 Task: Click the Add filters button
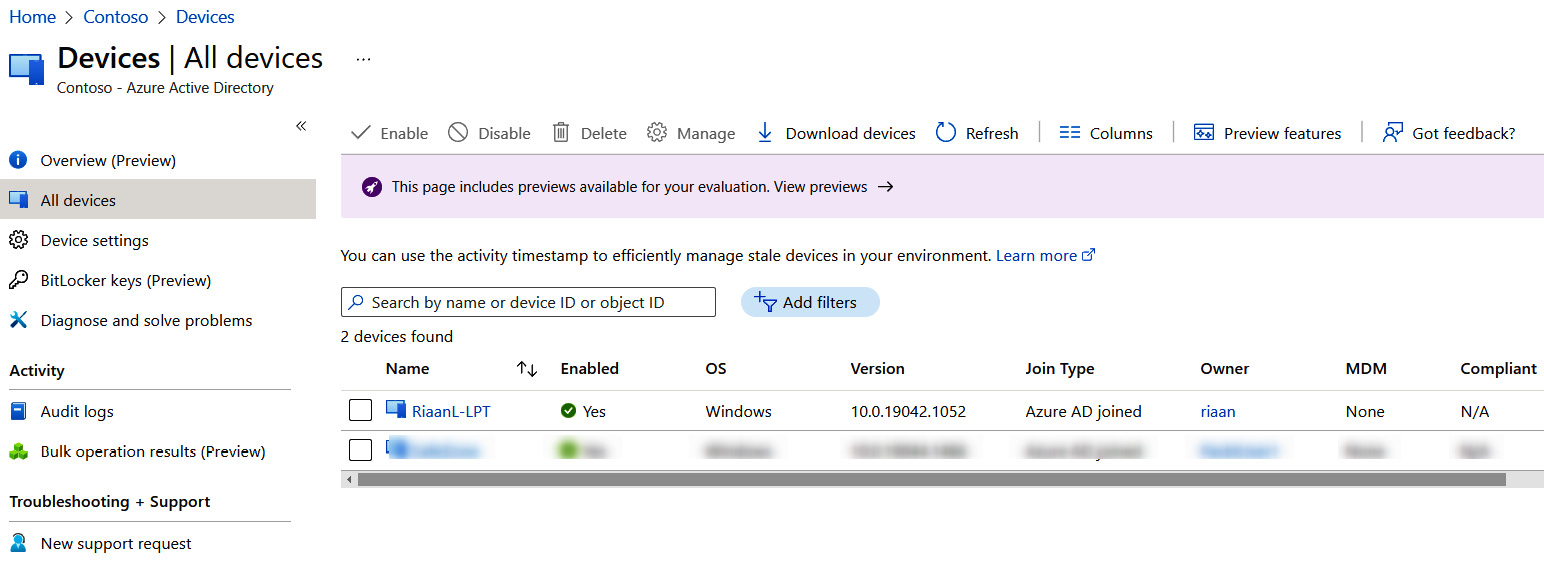point(810,302)
